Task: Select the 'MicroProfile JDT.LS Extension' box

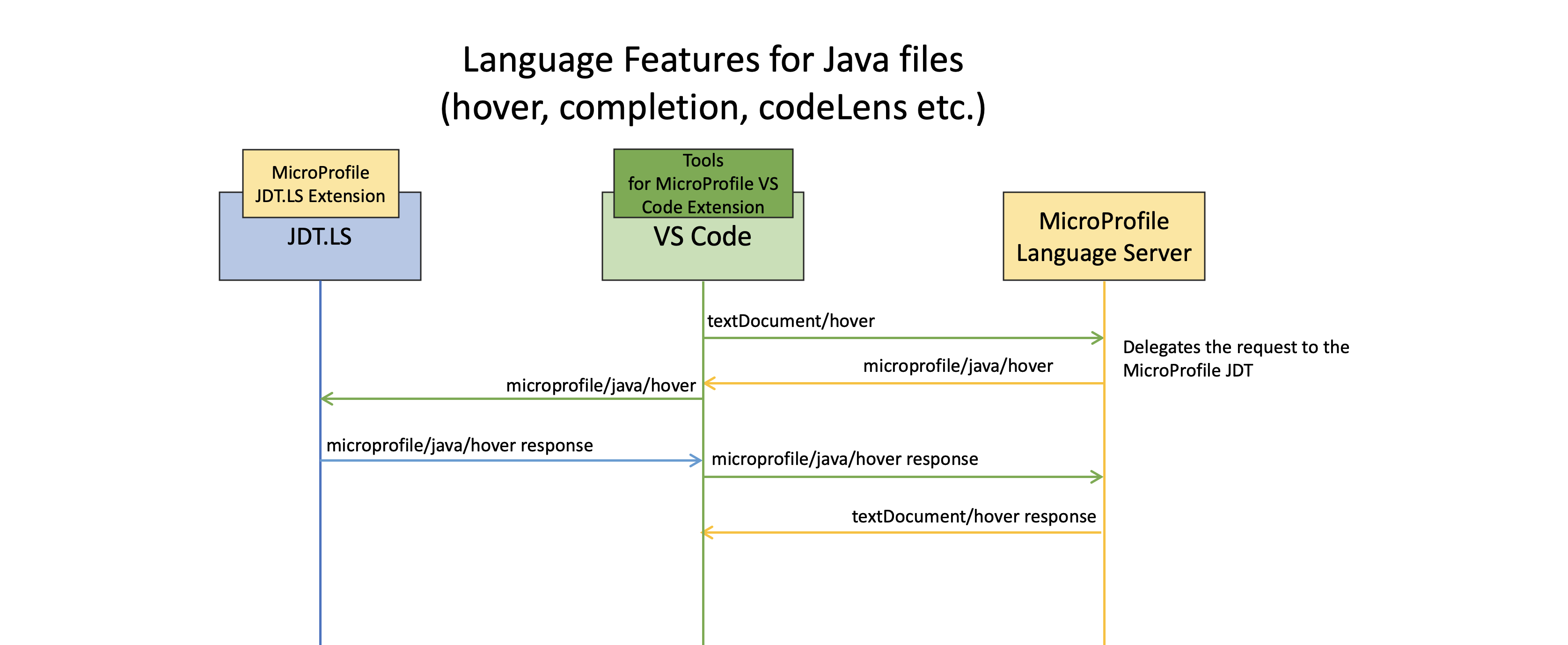Action: [x=321, y=183]
